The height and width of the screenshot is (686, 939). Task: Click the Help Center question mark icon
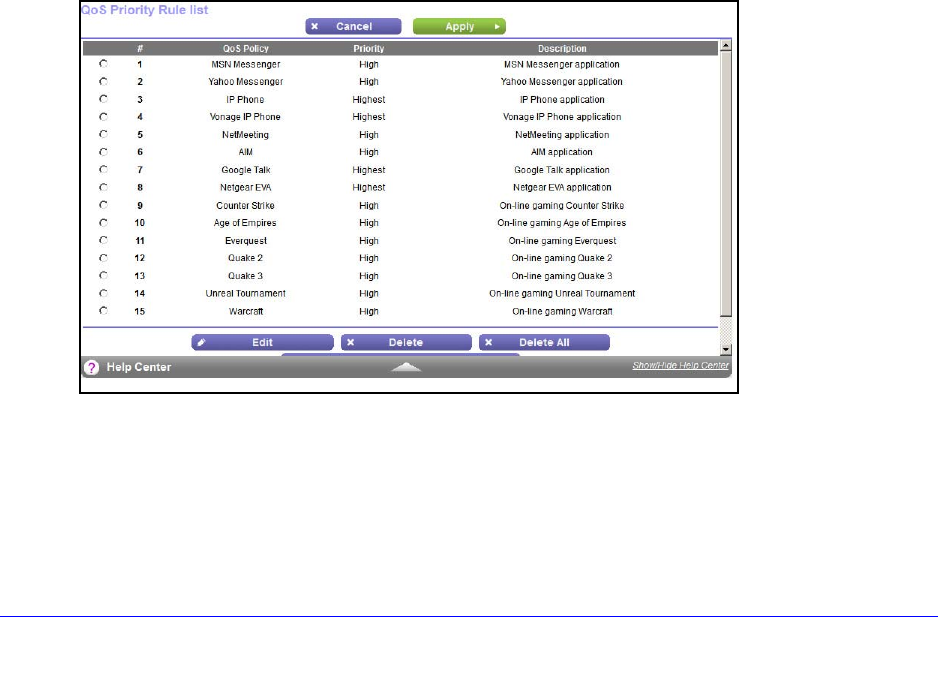[x=91, y=368]
